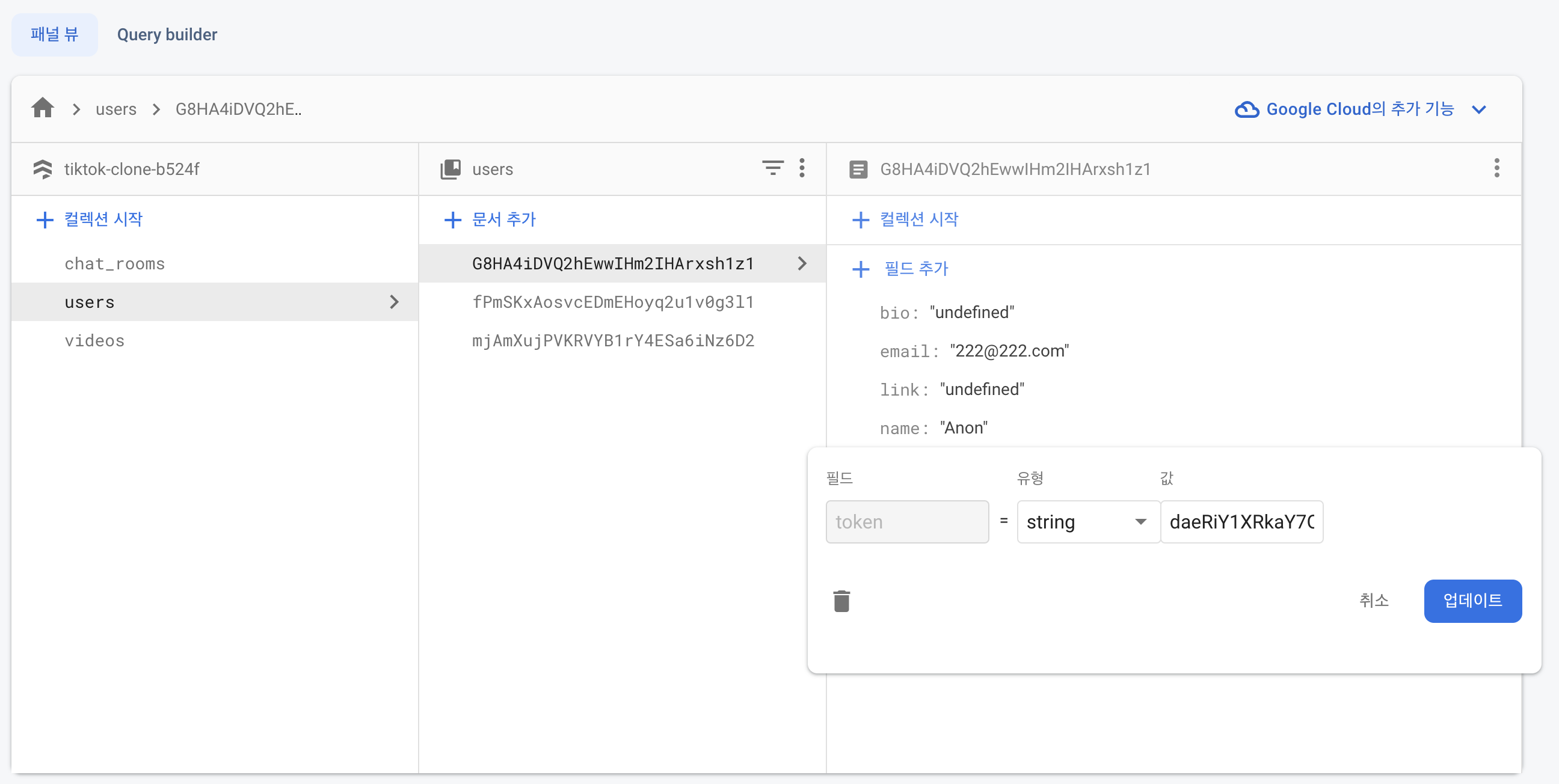Screen dimensions: 1559x784
Task: Click plus icon for 필드 추가
Action: click(860, 269)
